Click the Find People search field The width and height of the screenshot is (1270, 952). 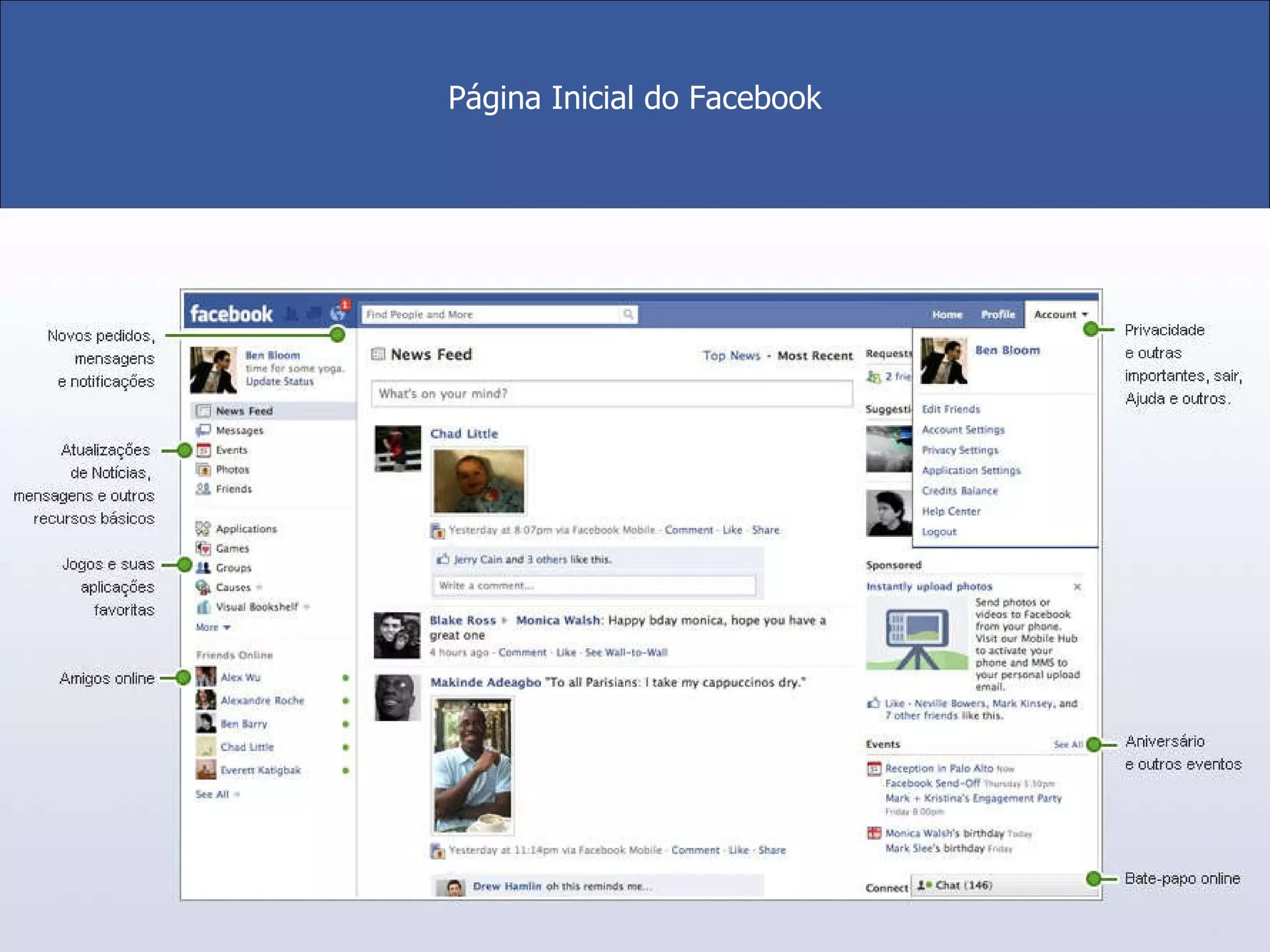(x=492, y=314)
